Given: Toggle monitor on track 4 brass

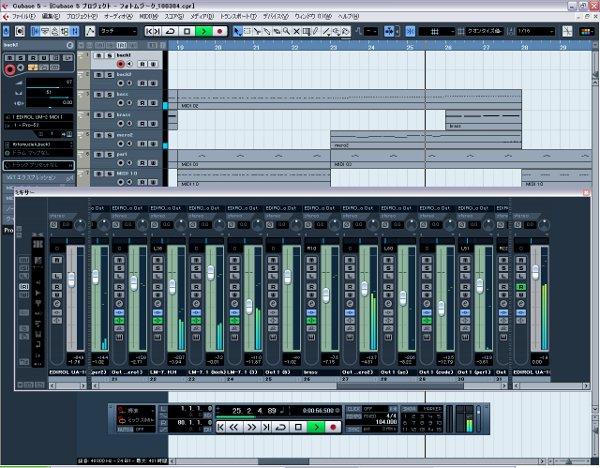Looking at the screenshot, I should (130, 124).
